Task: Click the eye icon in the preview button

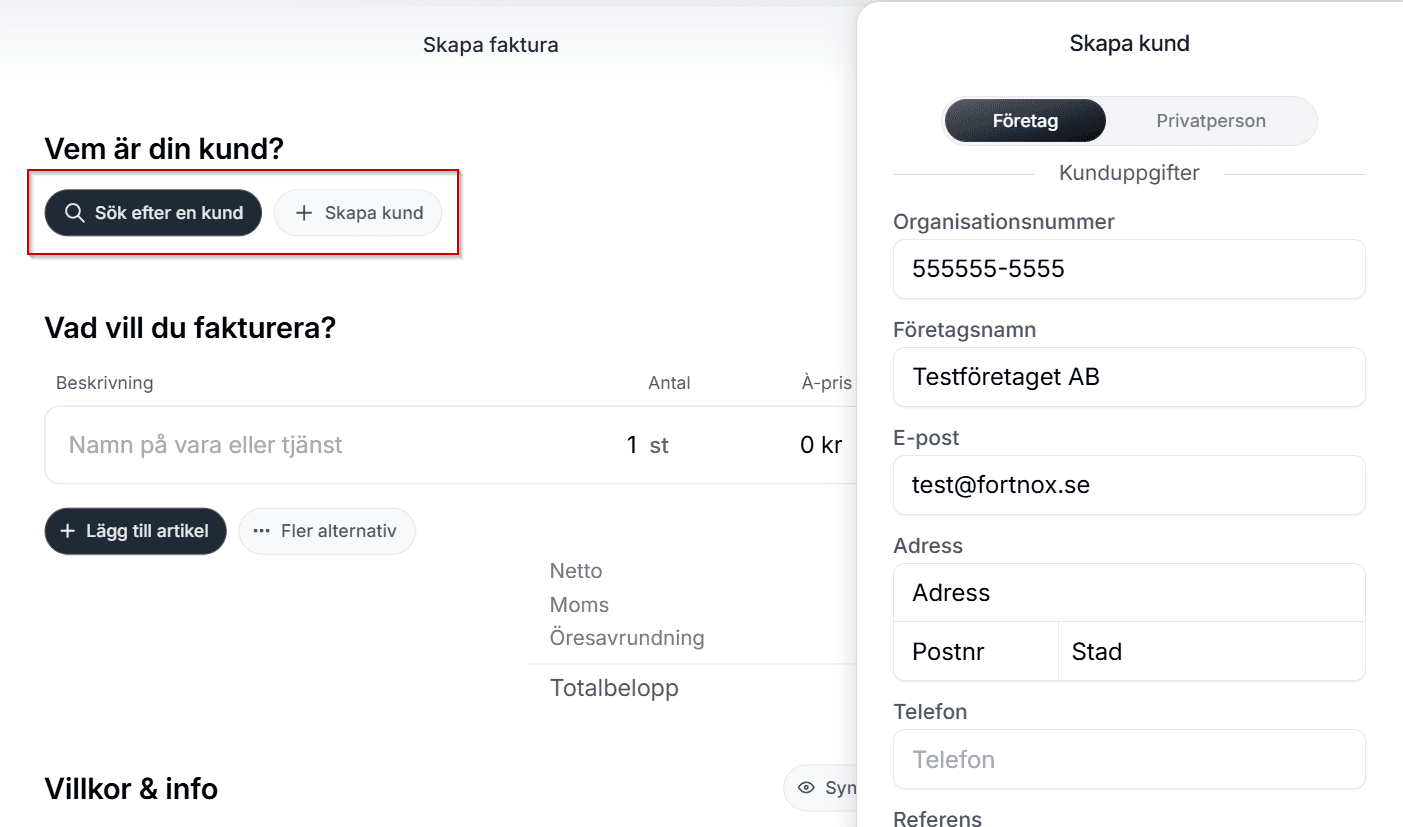Action: (x=806, y=788)
